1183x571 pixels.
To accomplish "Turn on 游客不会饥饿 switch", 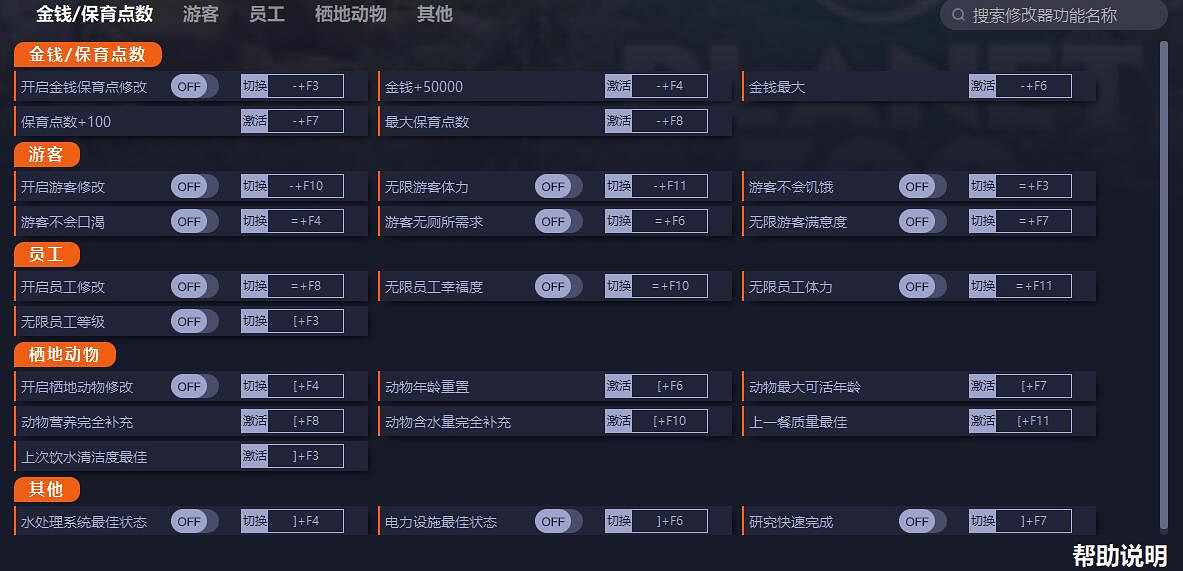I will pyautogui.click(x=922, y=186).
